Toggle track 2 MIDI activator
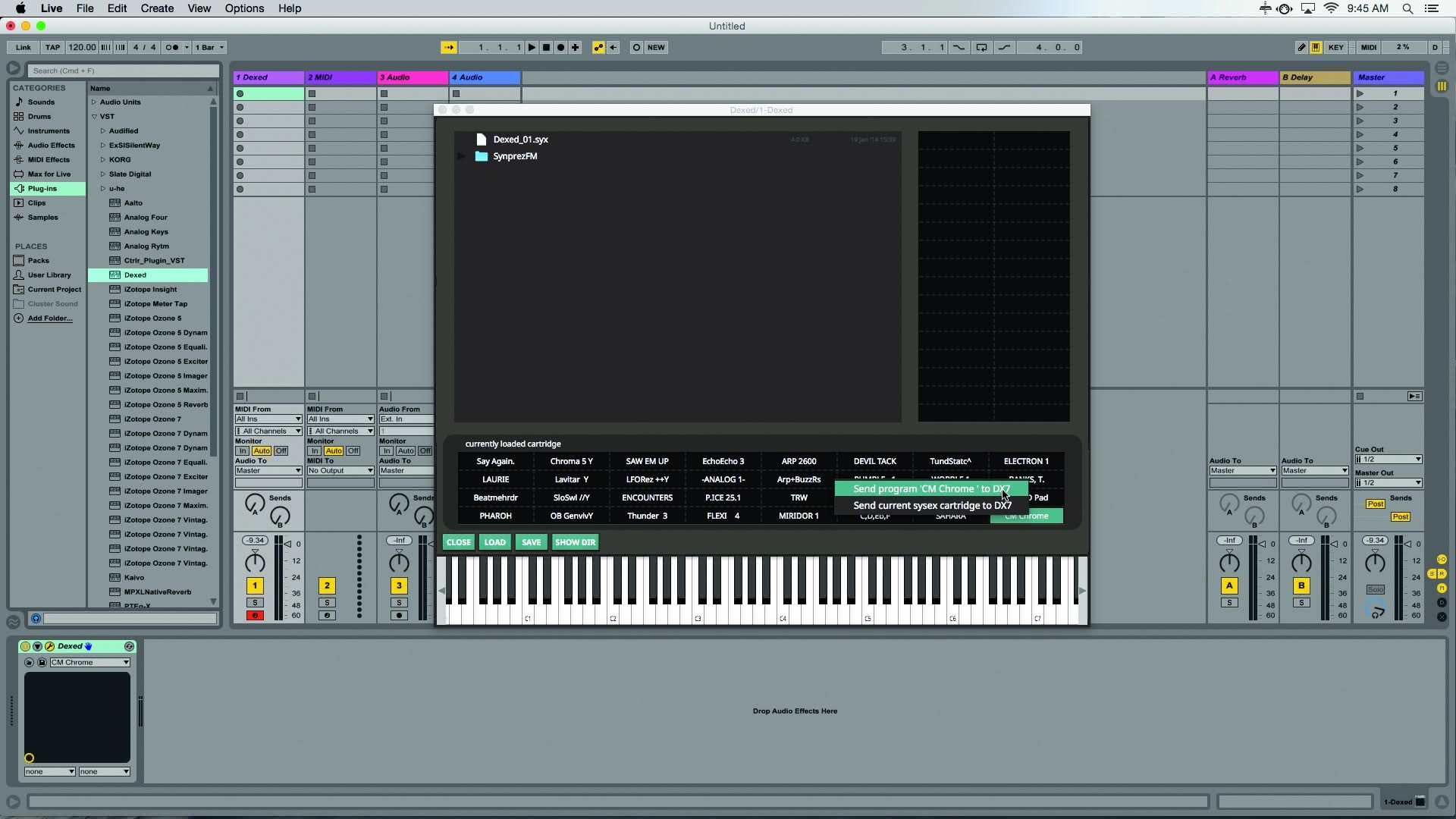Screen dimensions: 1456x819 pos(327,585)
